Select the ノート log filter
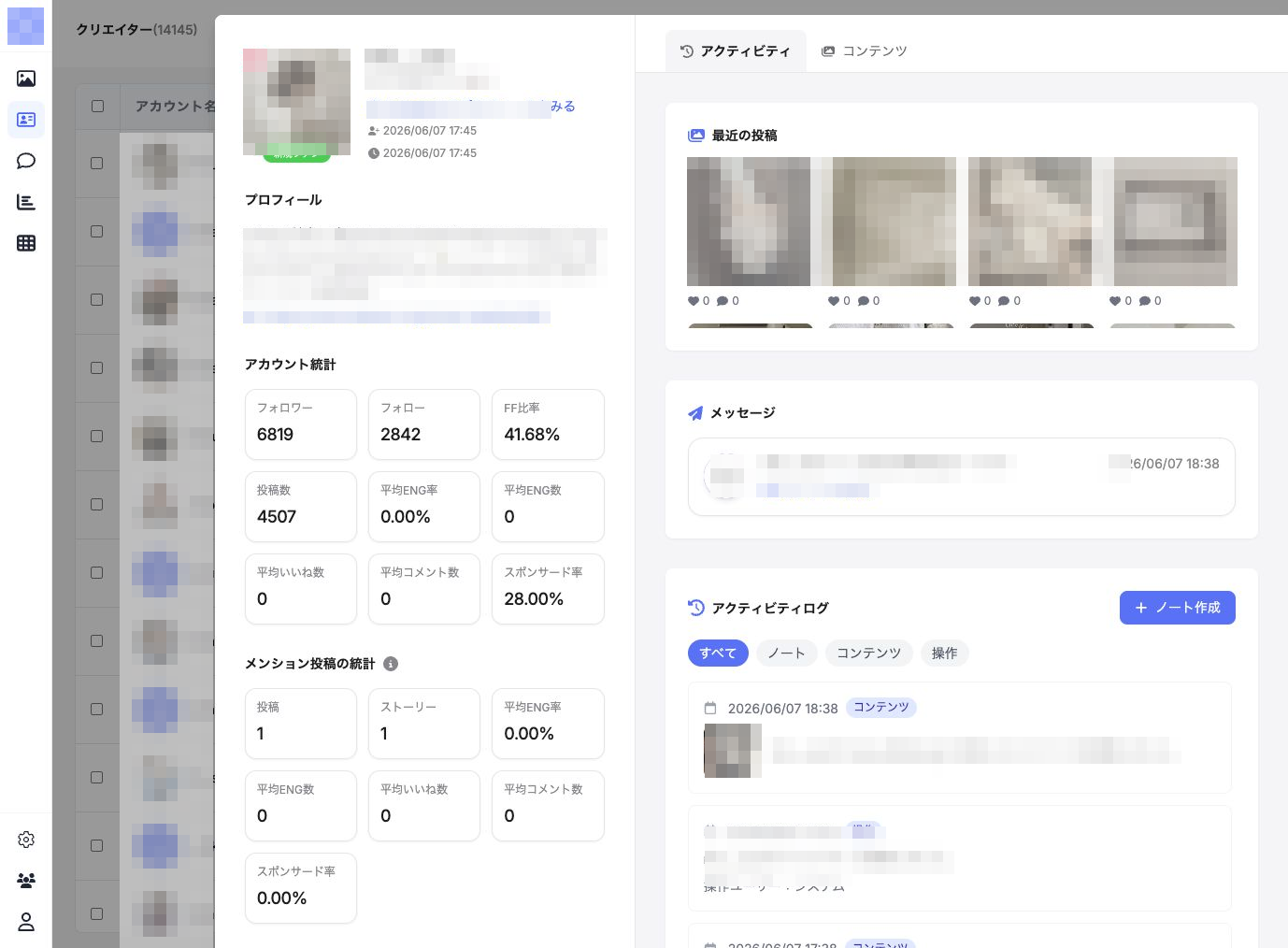1288x948 pixels. click(787, 654)
